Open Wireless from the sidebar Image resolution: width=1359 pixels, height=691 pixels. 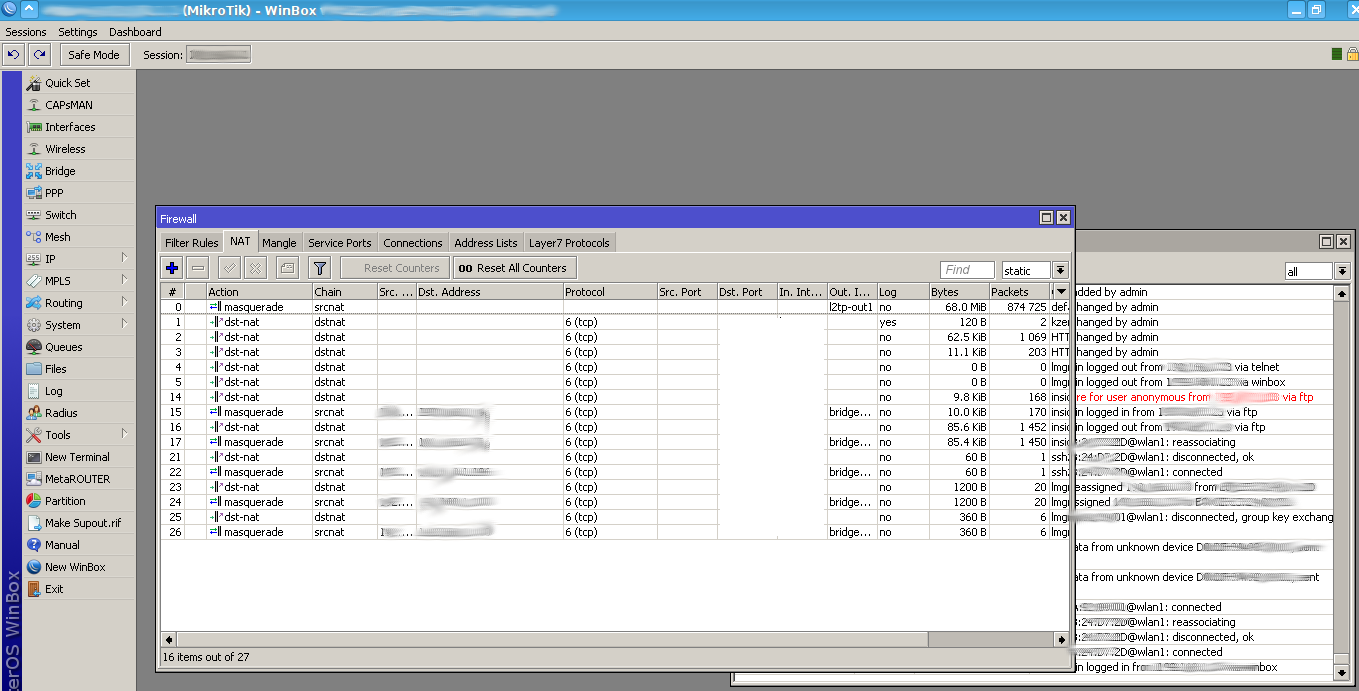65,149
